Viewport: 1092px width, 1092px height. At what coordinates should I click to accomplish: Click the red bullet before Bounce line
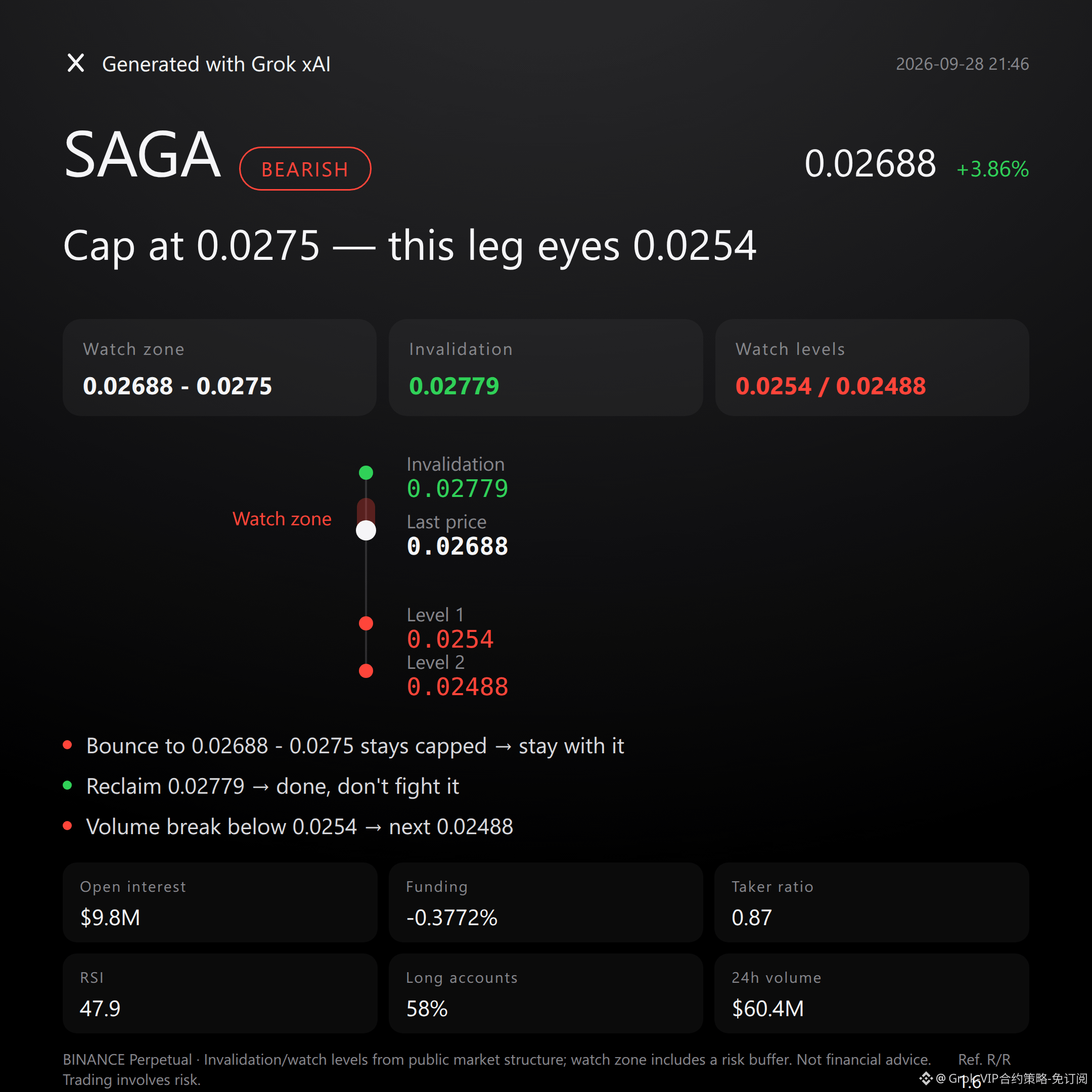click(67, 745)
